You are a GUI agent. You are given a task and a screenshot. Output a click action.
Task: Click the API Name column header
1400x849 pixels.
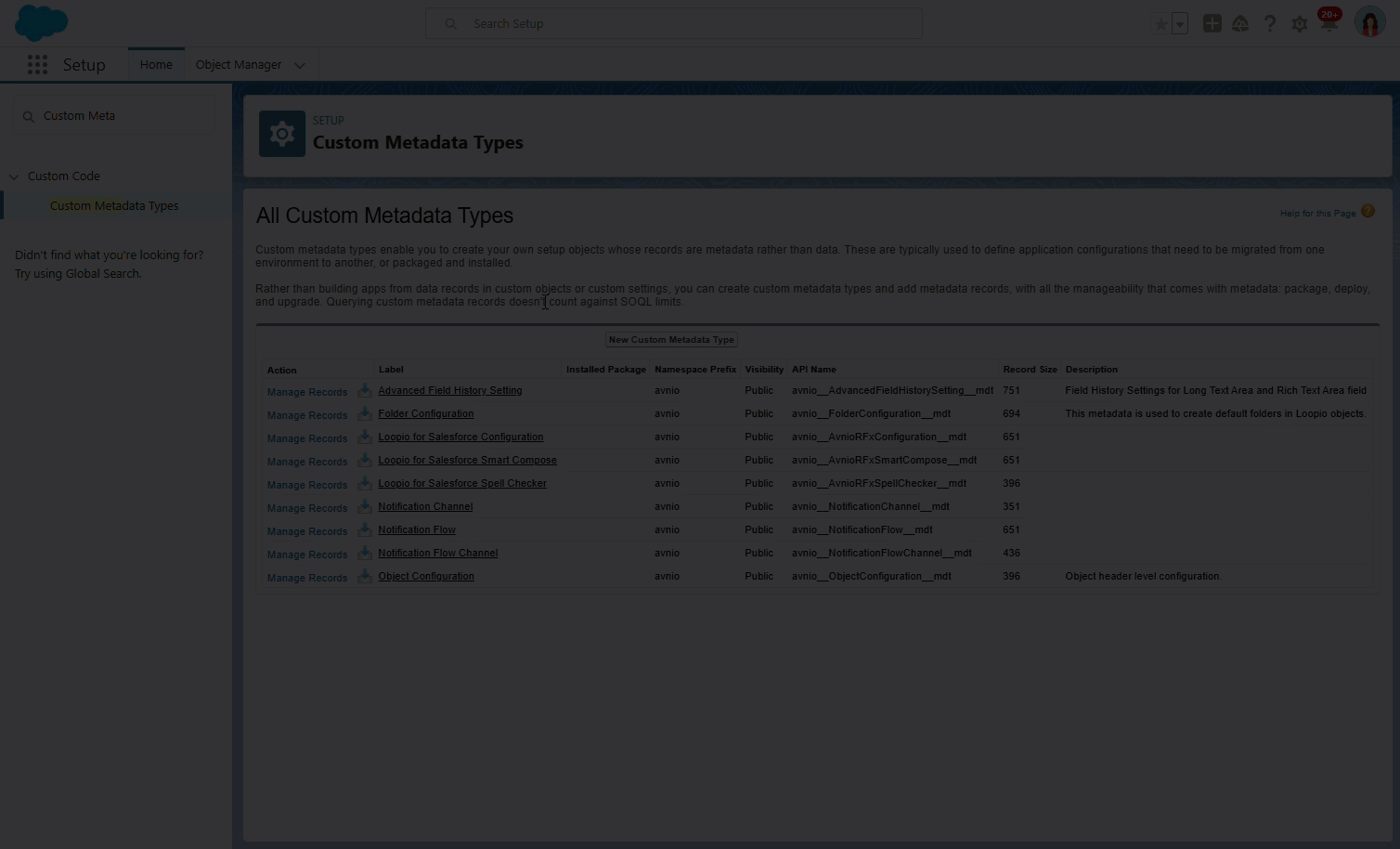(x=814, y=370)
